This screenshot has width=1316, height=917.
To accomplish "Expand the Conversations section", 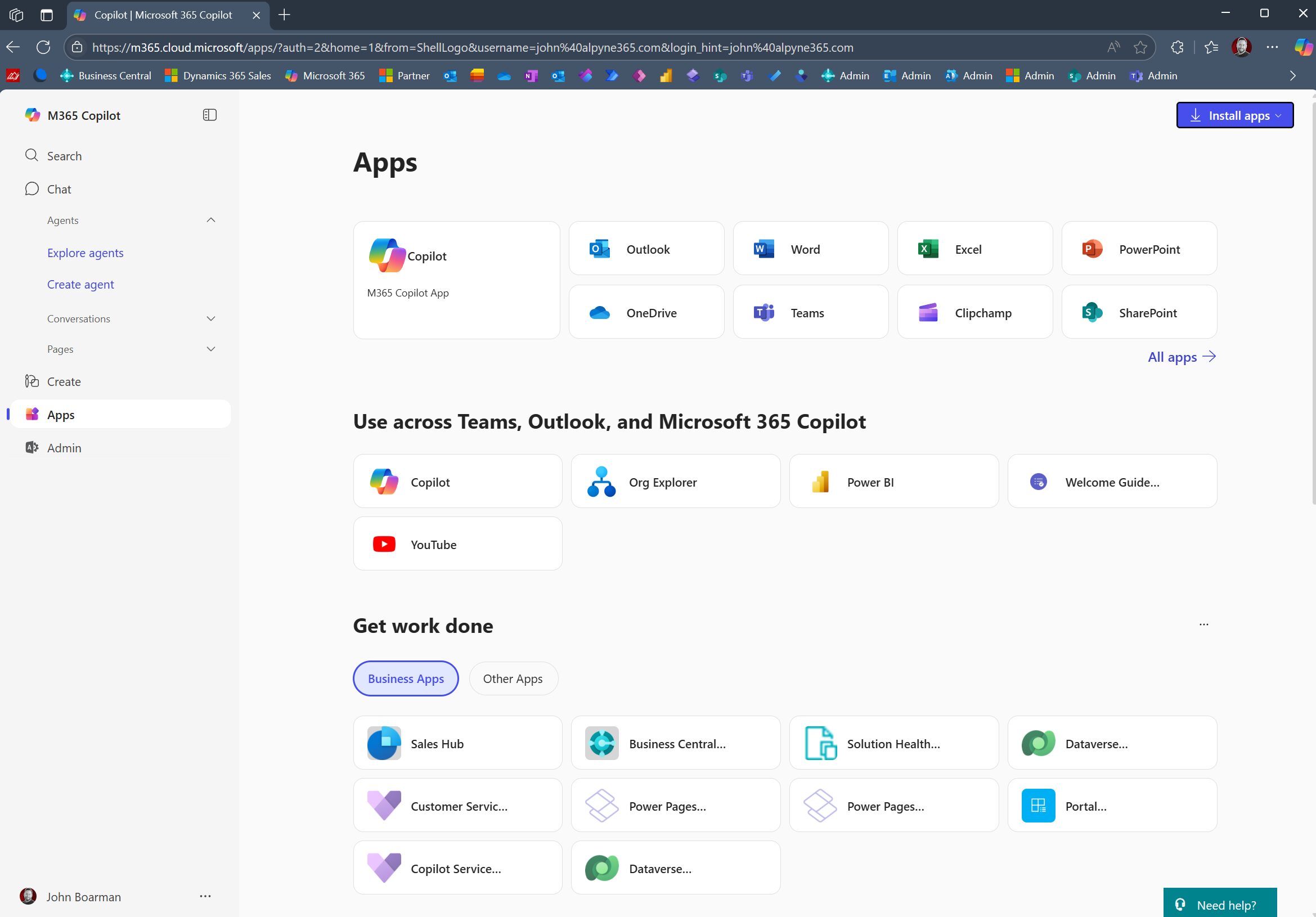I will pos(211,318).
